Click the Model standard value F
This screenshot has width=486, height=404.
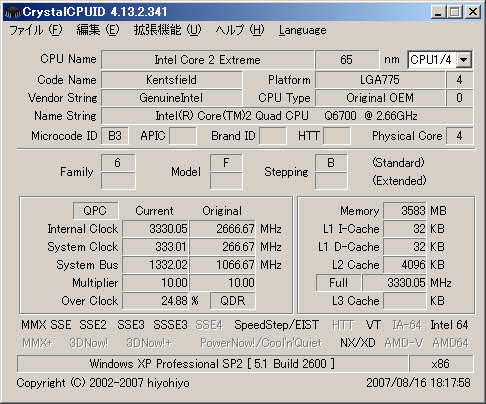click(226, 163)
